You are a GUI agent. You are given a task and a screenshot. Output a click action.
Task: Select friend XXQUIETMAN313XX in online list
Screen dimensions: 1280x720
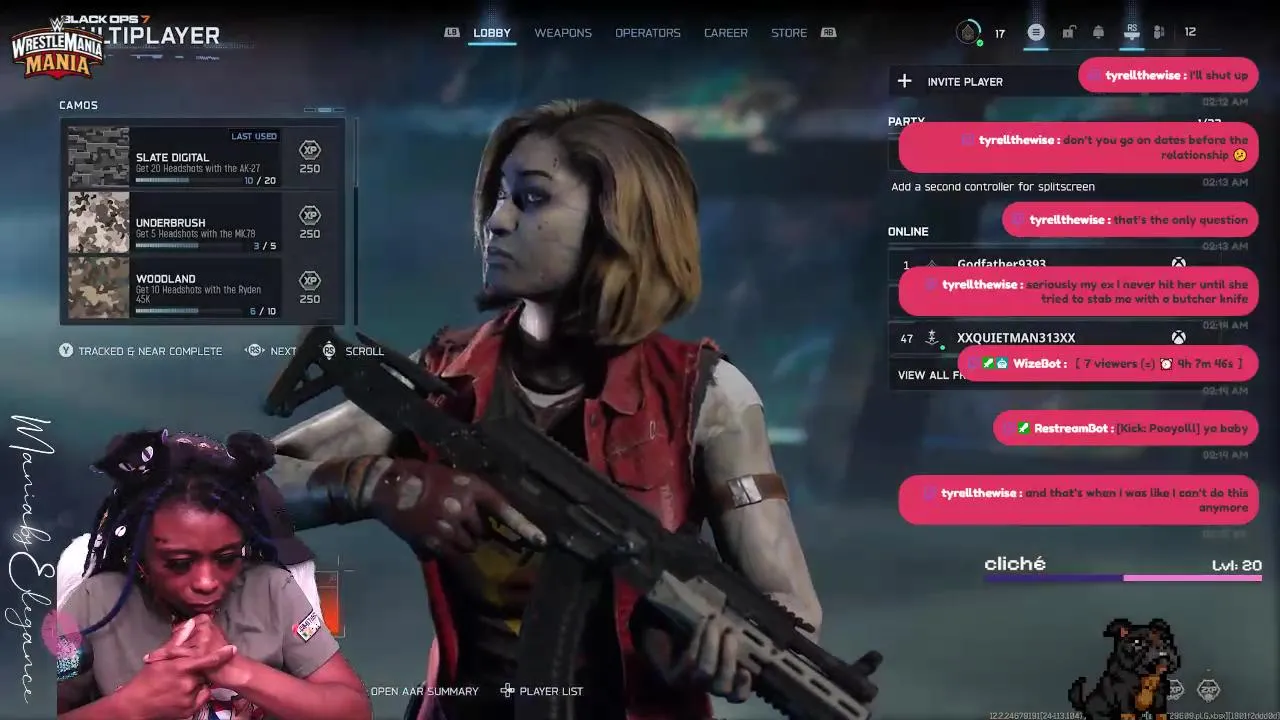1015,338
